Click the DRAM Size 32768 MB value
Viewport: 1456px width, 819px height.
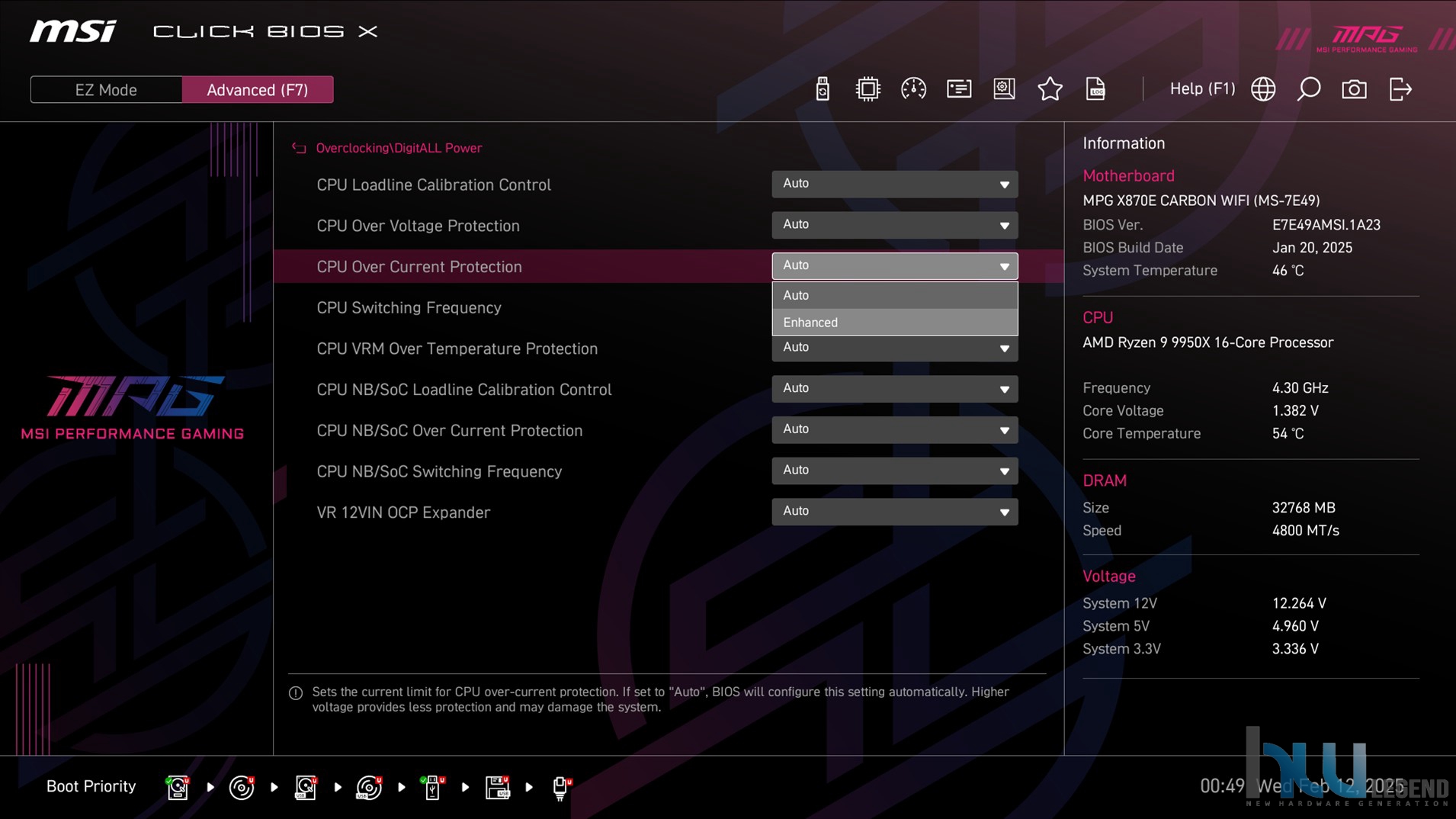coord(1304,507)
